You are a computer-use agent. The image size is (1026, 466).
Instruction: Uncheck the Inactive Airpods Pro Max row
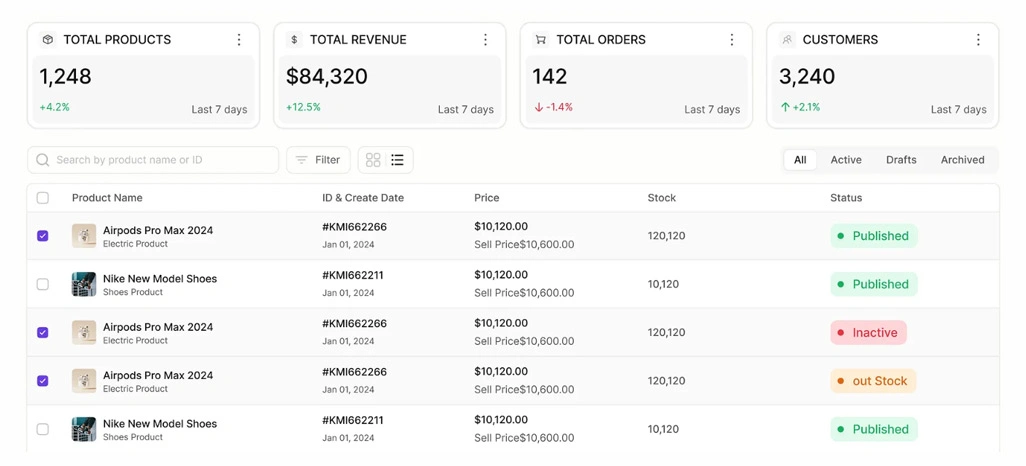(43, 332)
